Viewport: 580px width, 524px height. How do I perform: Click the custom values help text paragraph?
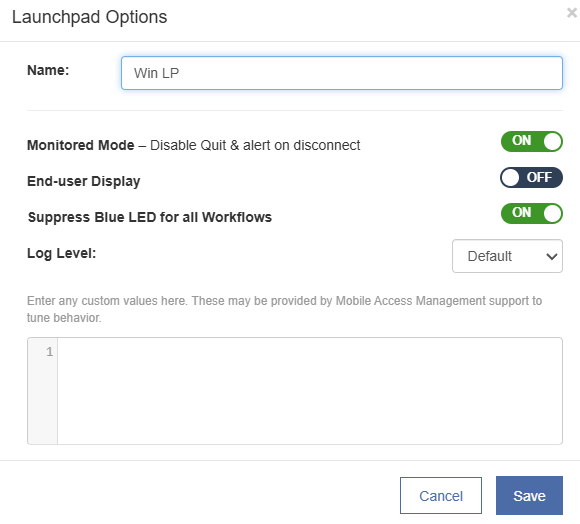[284, 309]
